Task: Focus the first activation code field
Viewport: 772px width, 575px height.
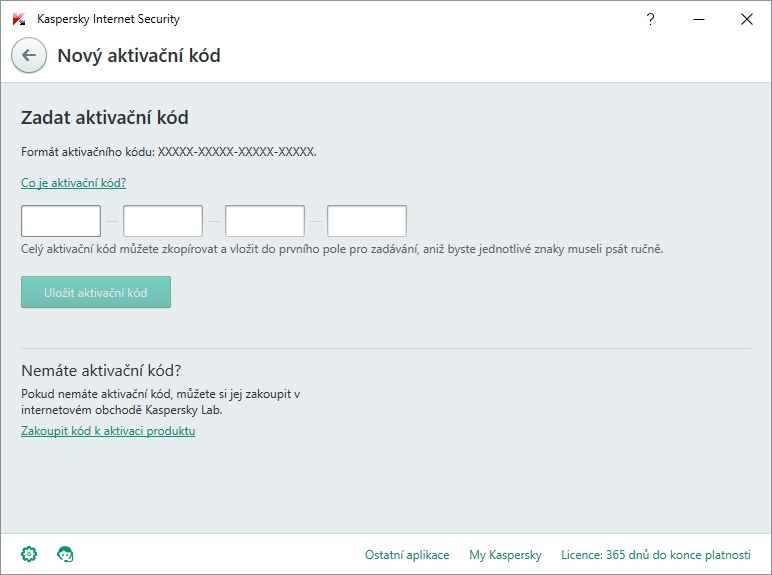Action: click(x=61, y=221)
